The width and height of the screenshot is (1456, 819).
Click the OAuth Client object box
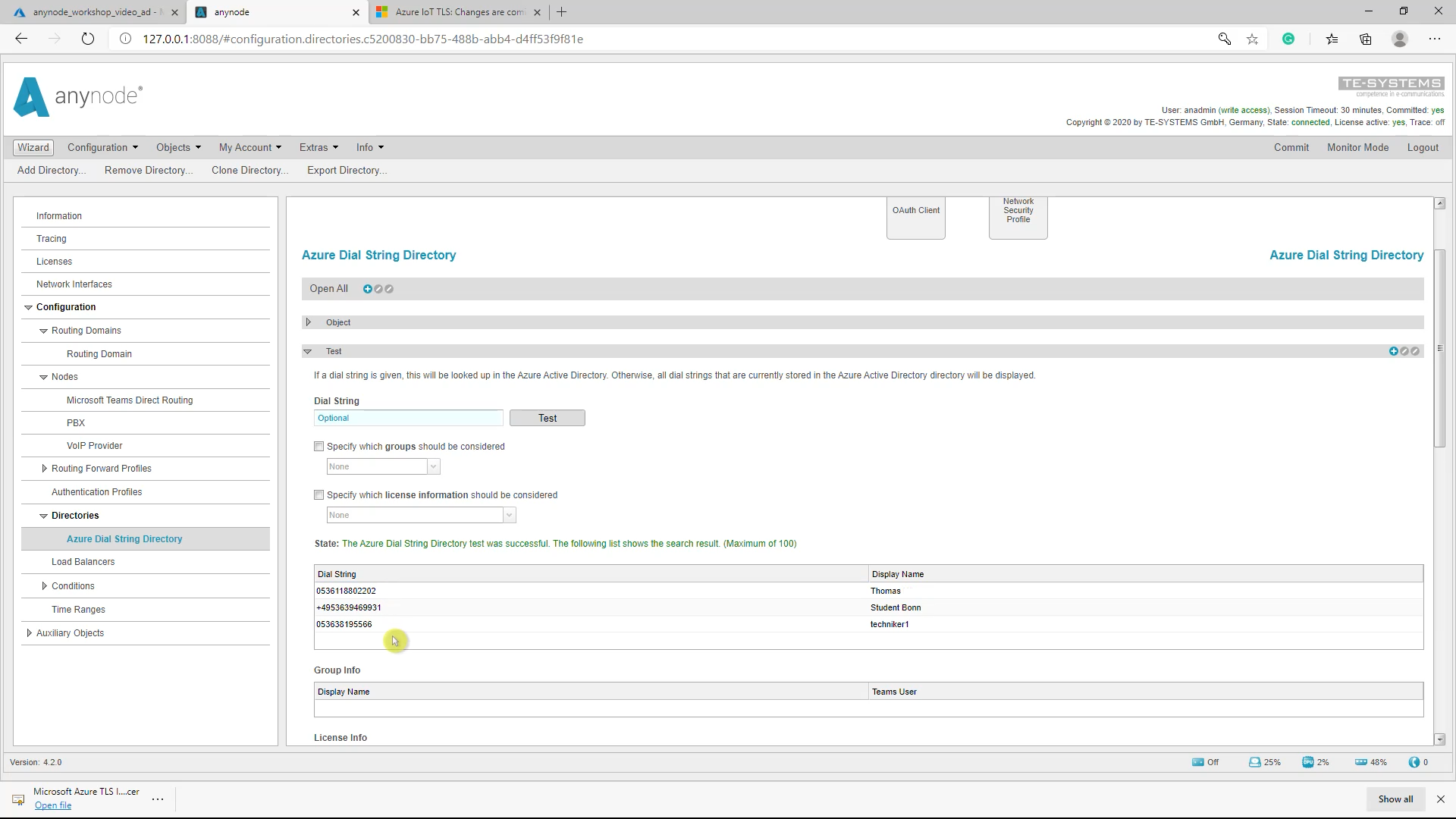(x=916, y=218)
